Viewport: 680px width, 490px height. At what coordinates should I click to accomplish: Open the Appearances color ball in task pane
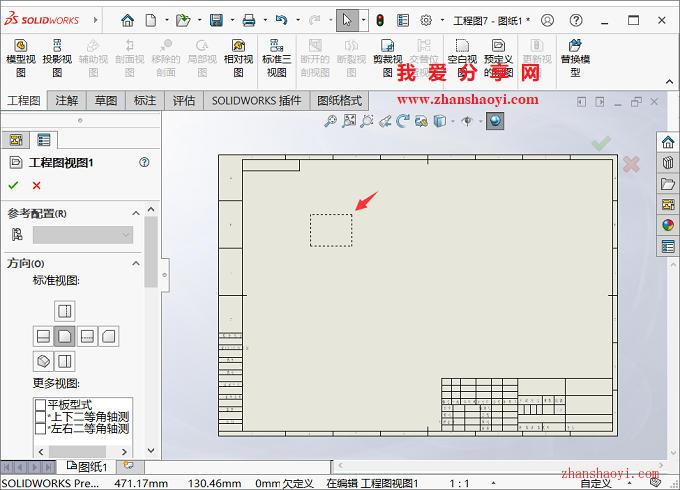tap(668, 225)
